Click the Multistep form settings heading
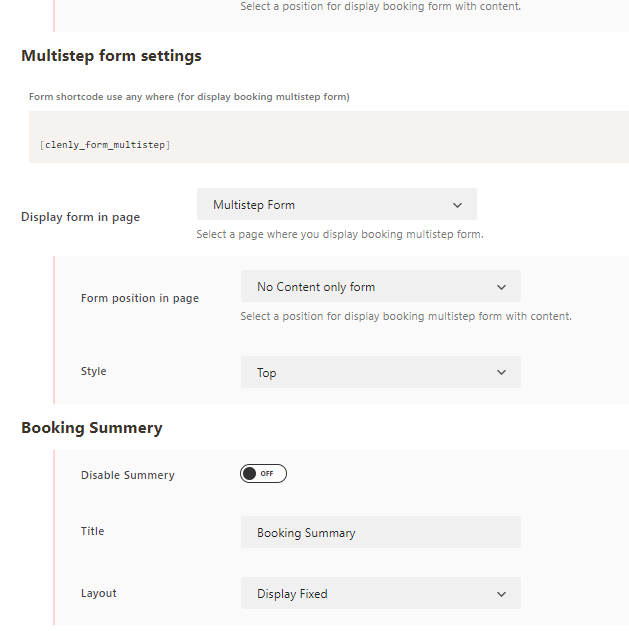Viewport: 629px width, 631px height. (x=111, y=56)
